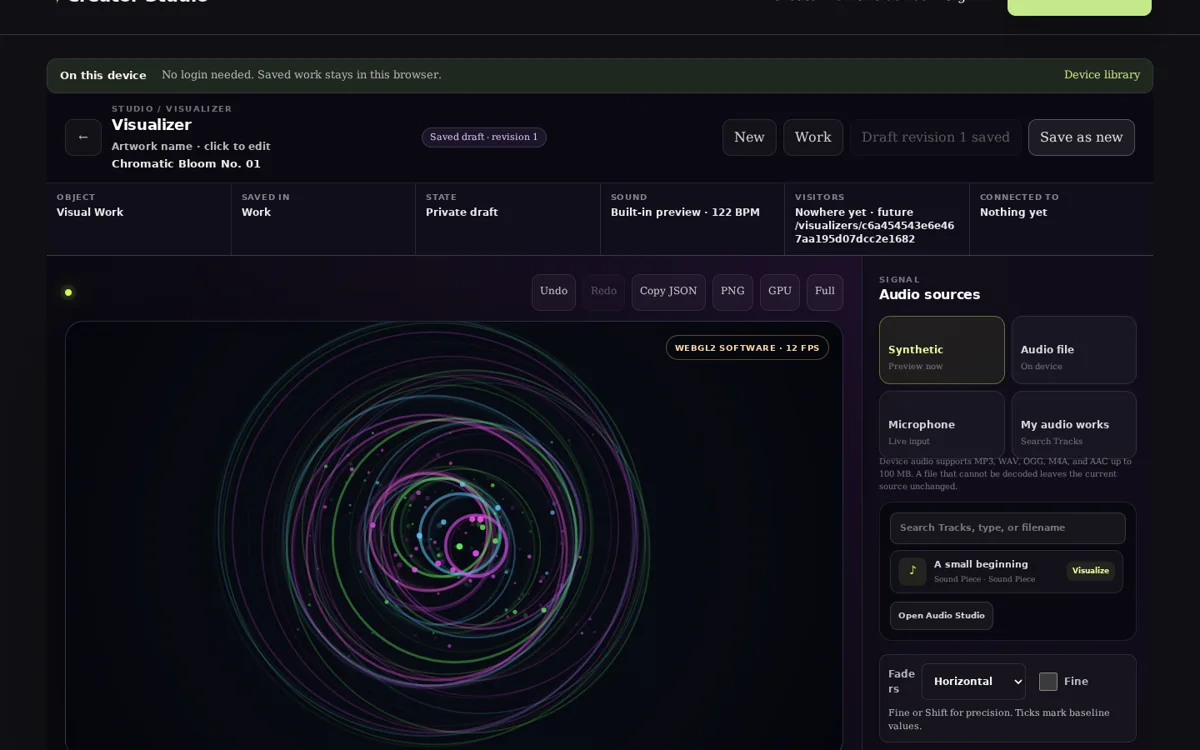Screen dimensions: 1200x750
Task: Click the Built-in preview 122 BPM text
Action: click(685, 212)
